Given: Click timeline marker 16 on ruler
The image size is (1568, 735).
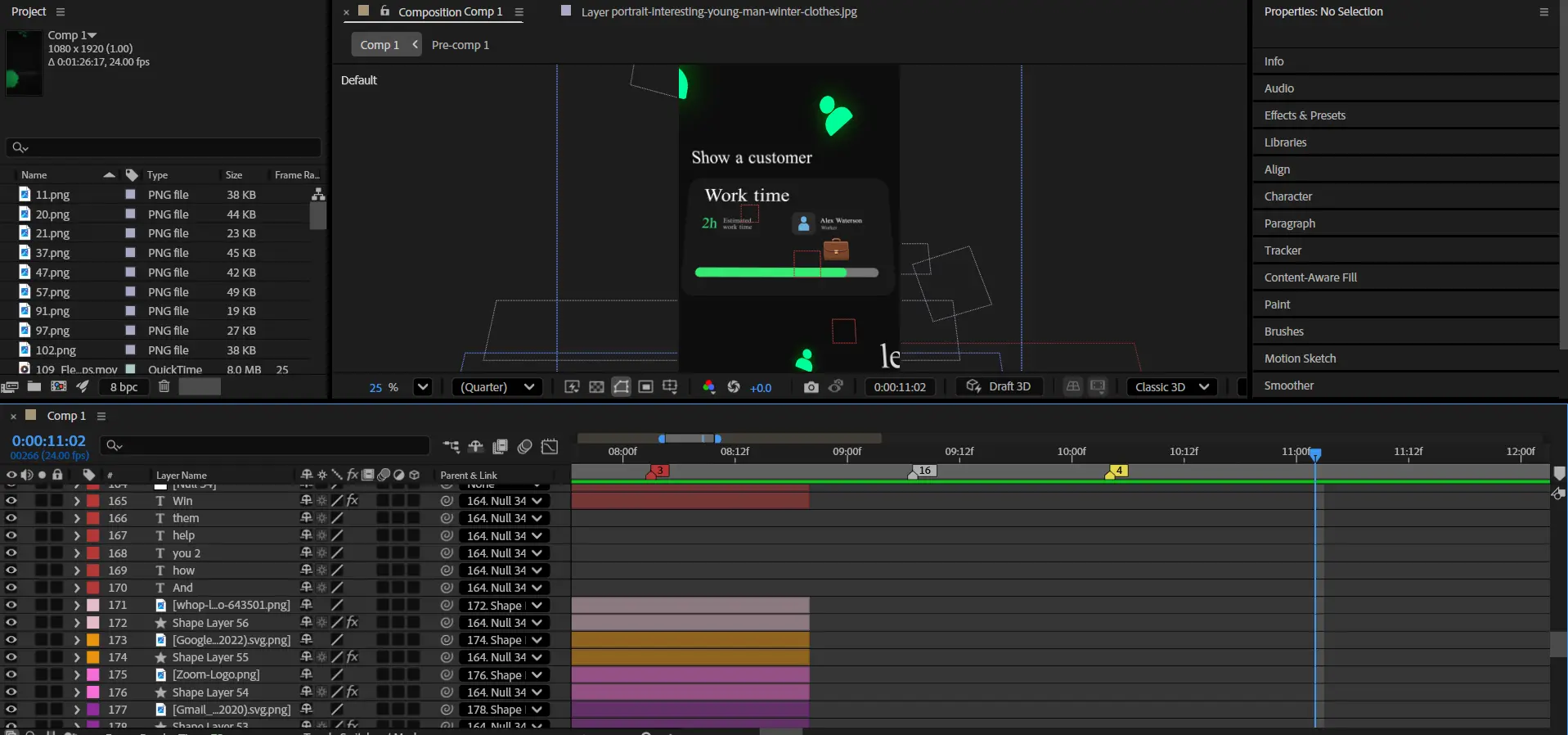Looking at the screenshot, I should click(923, 471).
